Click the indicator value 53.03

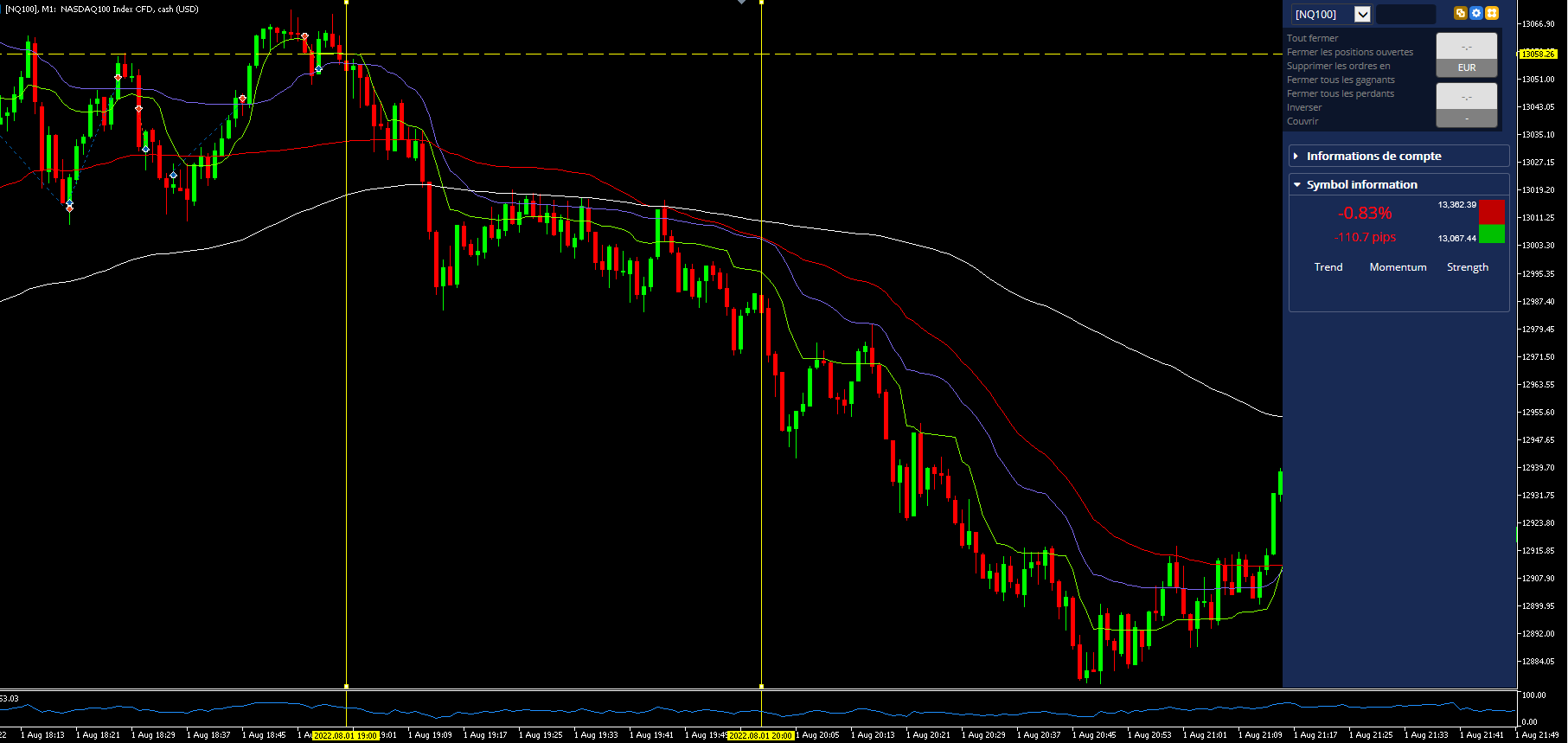pyautogui.click(x=10, y=698)
